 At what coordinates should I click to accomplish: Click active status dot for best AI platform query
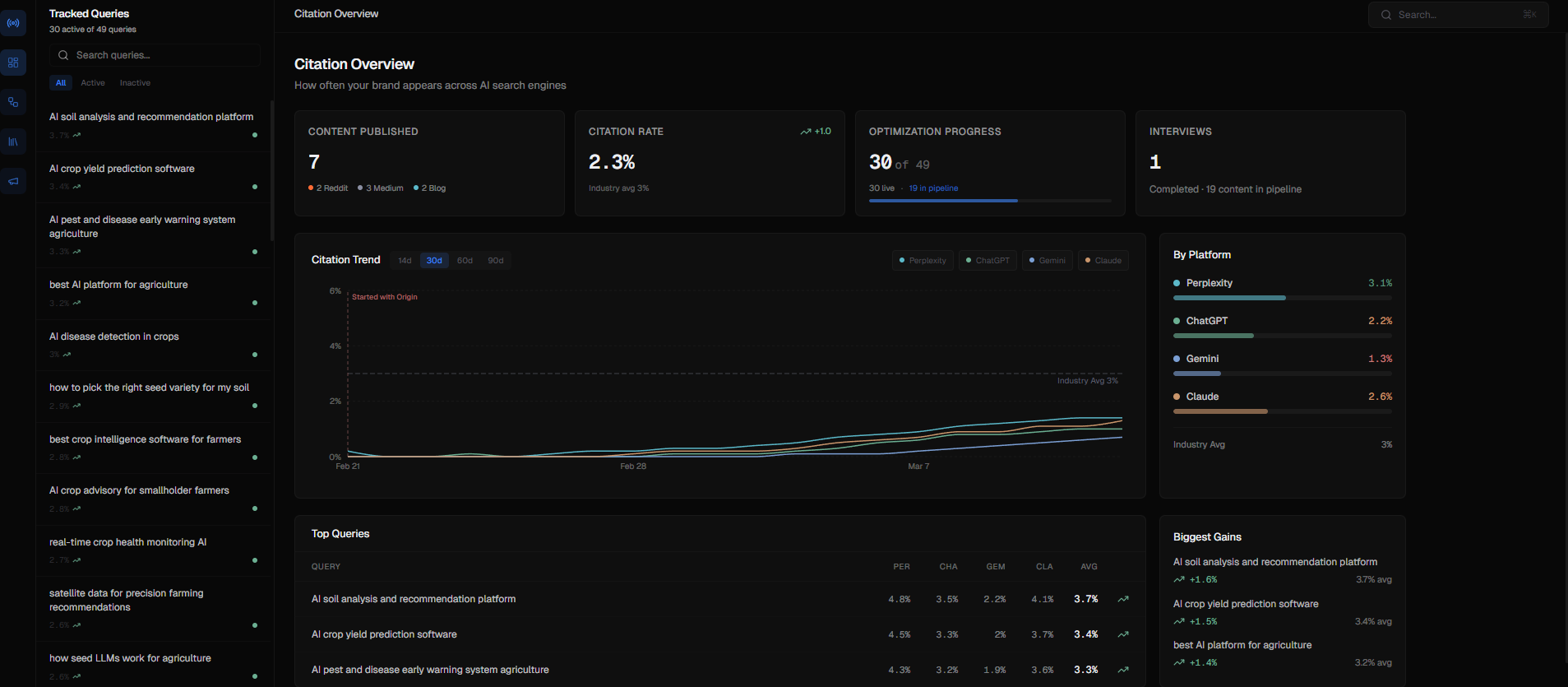[x=255, y=303]
